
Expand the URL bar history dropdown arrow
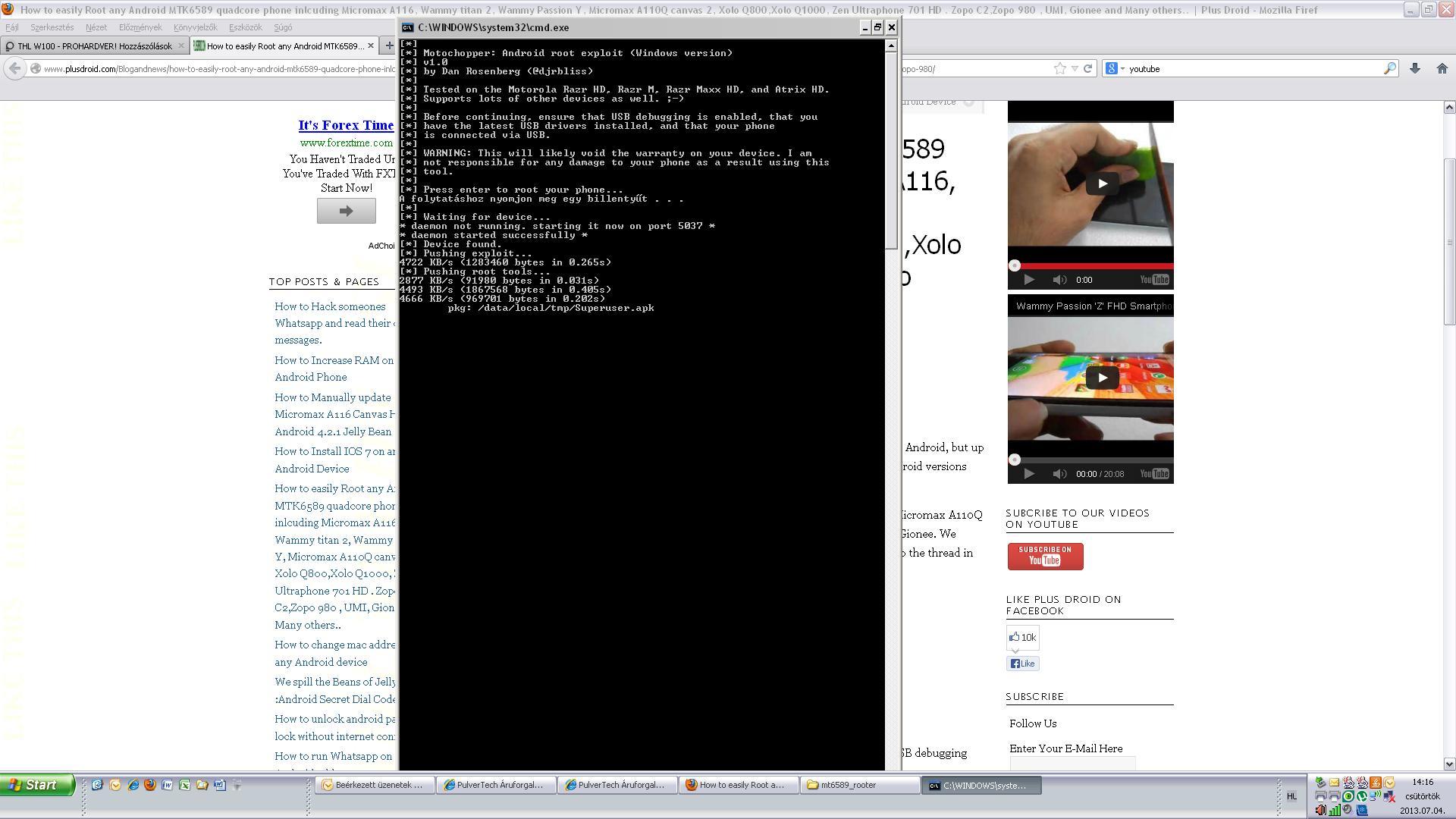pyautogui.click(x=1075, y=68)
